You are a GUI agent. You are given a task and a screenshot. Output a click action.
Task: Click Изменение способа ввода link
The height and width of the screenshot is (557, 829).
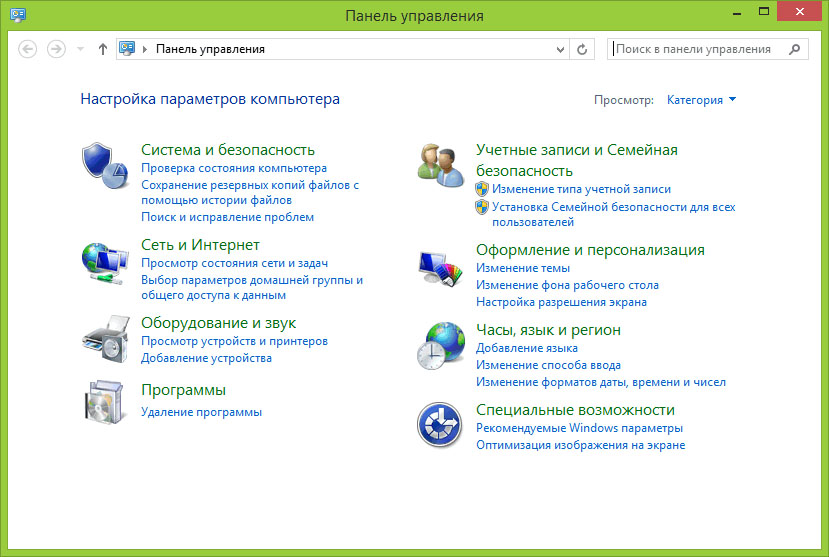(548, 365)
